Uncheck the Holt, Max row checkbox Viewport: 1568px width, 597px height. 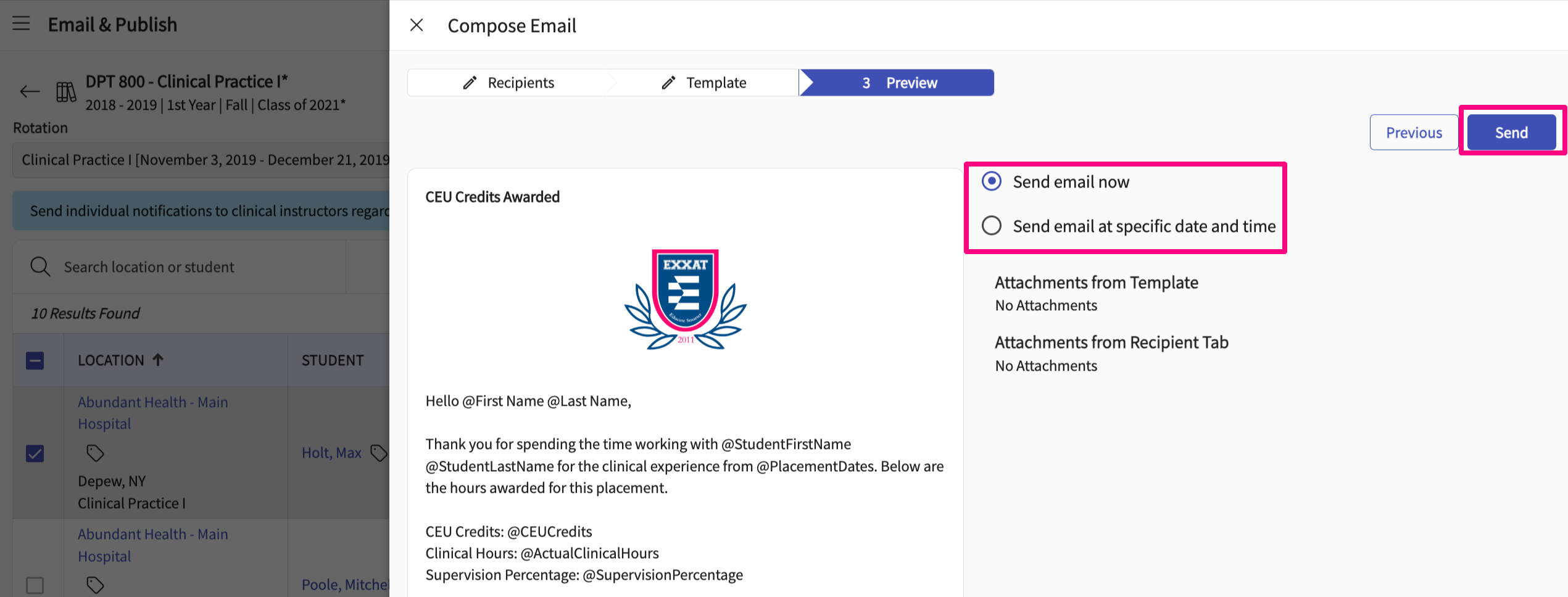pyautogui.click(x=35, y=453)
